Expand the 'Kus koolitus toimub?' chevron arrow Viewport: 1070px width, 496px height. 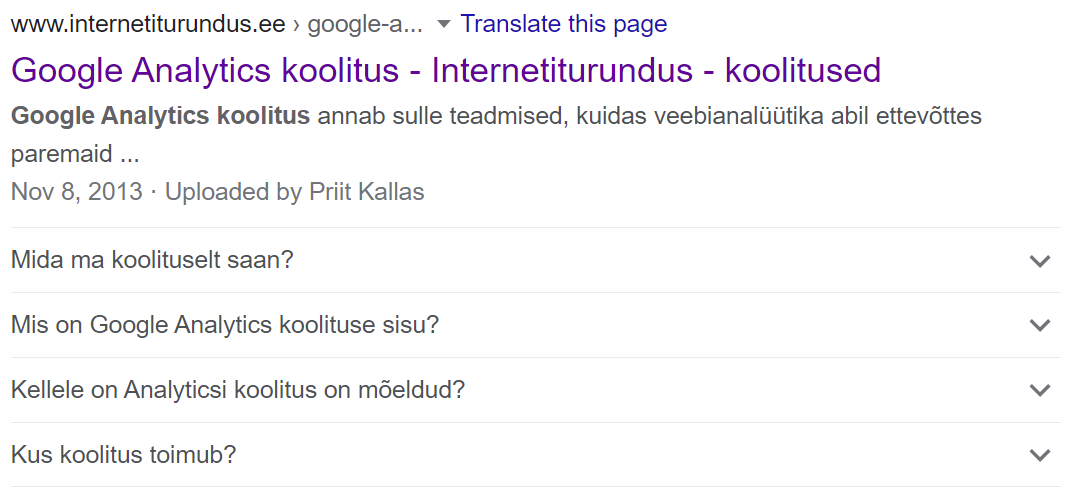pos(1040,455)
